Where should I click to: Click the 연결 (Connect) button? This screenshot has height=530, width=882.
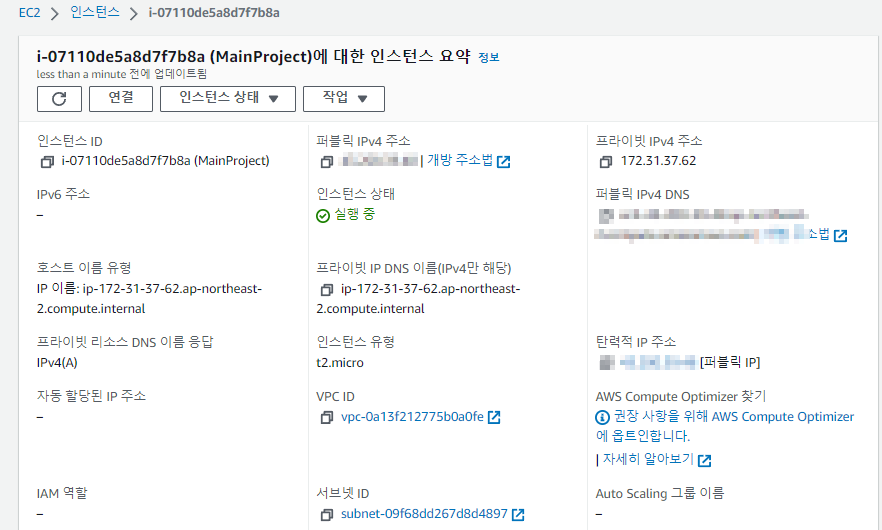(x=121, y=99)
